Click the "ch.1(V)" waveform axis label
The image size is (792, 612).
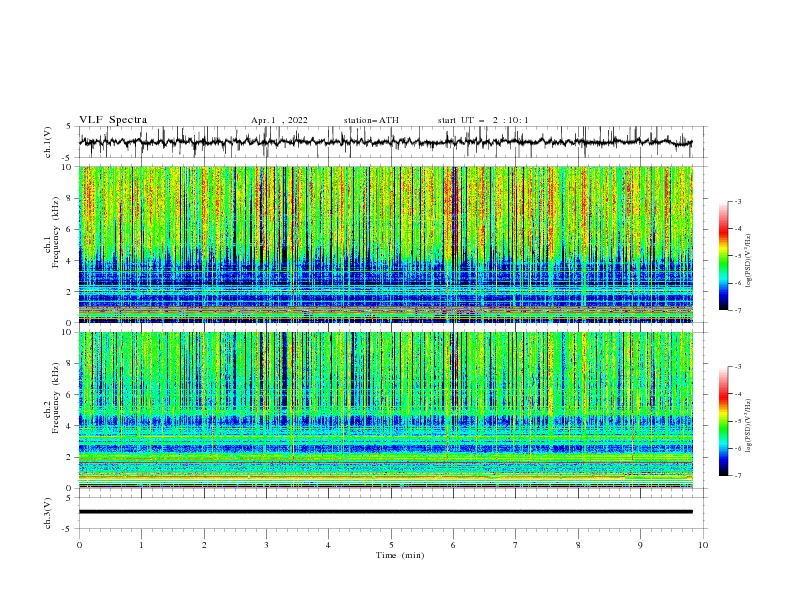[48, 142]
